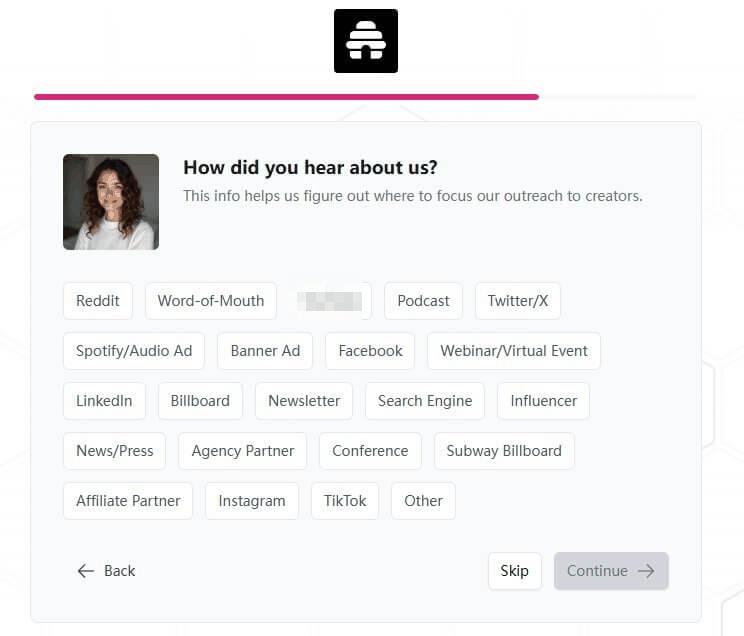Select the Conference chip

pyautogui.click(x=370, y=451)
